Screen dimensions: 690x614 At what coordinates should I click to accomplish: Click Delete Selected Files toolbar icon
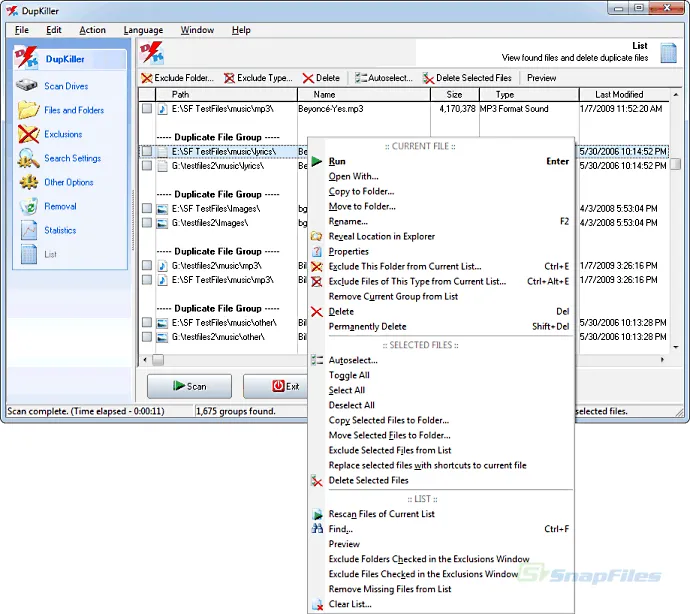(x=428, y=78)
